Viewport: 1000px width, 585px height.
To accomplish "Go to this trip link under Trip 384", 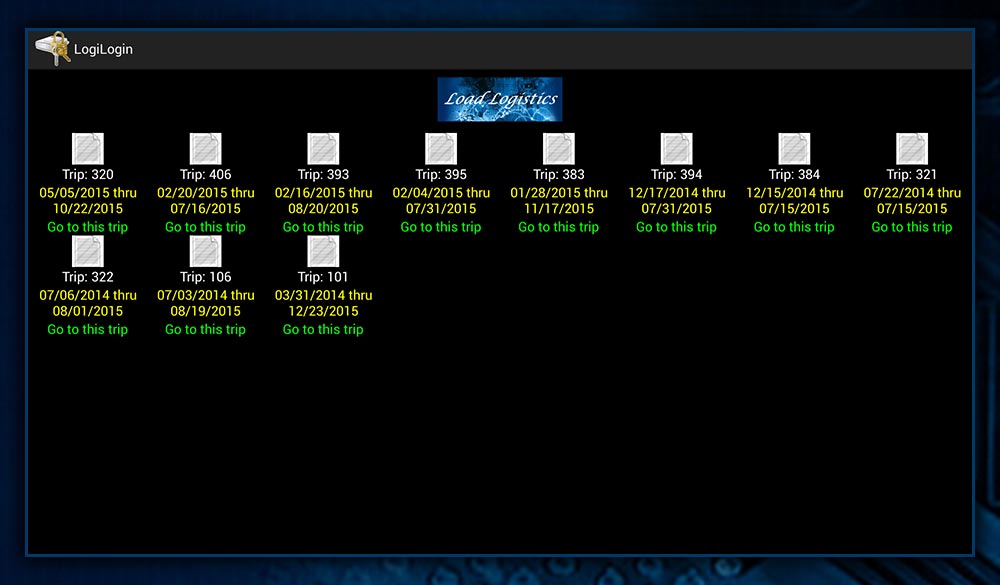I will (795, 227).
